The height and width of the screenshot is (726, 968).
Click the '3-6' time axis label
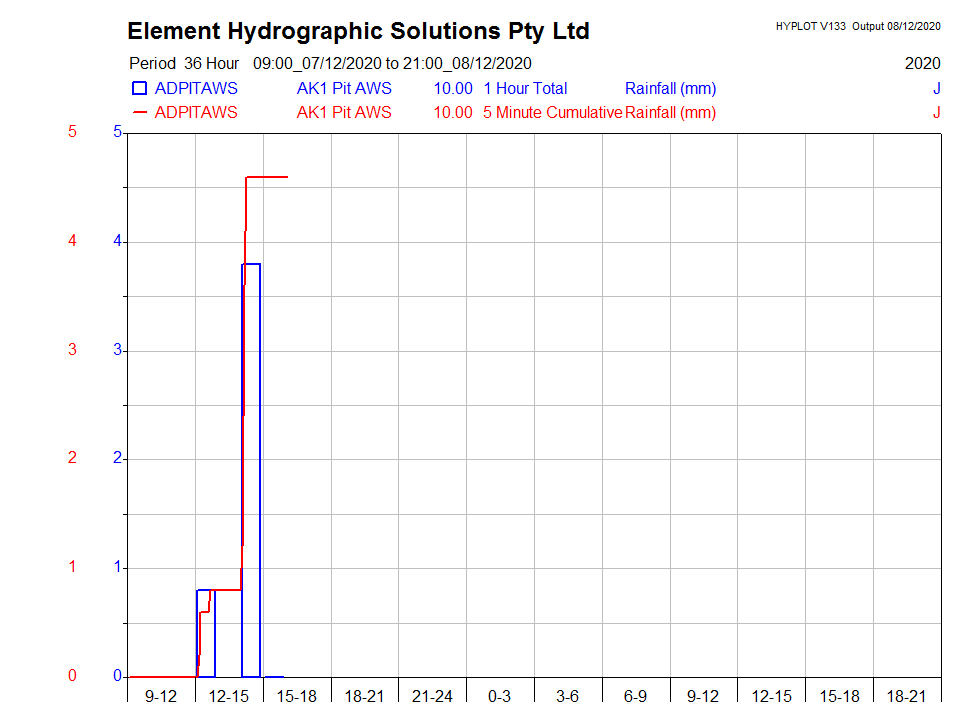pos(567,696)
